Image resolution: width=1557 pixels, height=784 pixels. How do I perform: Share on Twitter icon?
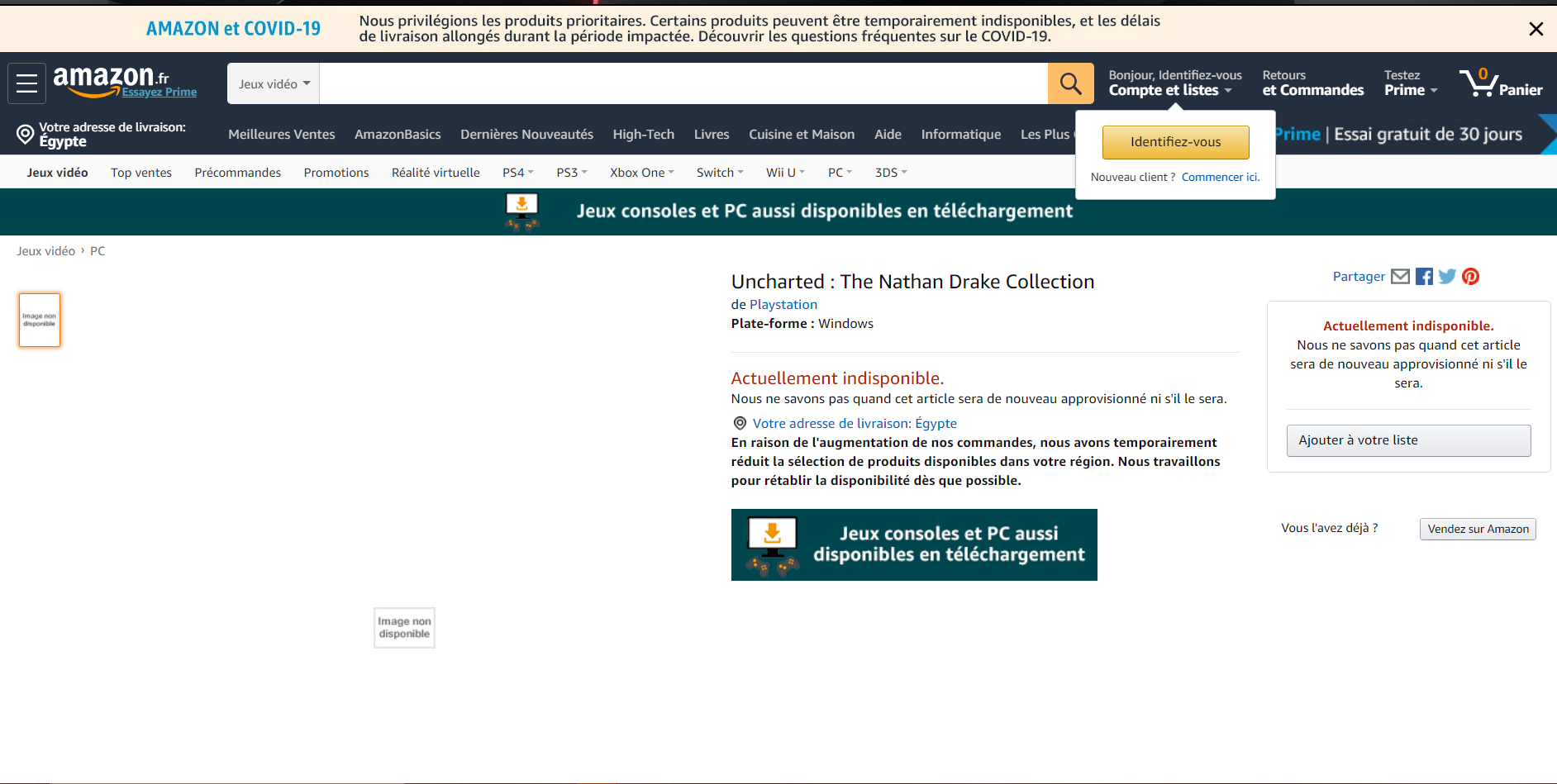coord(1447,277)
